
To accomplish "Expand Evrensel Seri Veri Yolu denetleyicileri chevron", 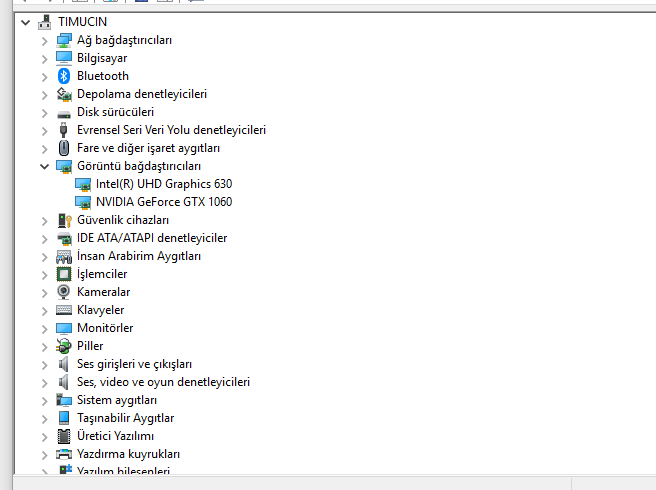I will (x=44, y=131).
